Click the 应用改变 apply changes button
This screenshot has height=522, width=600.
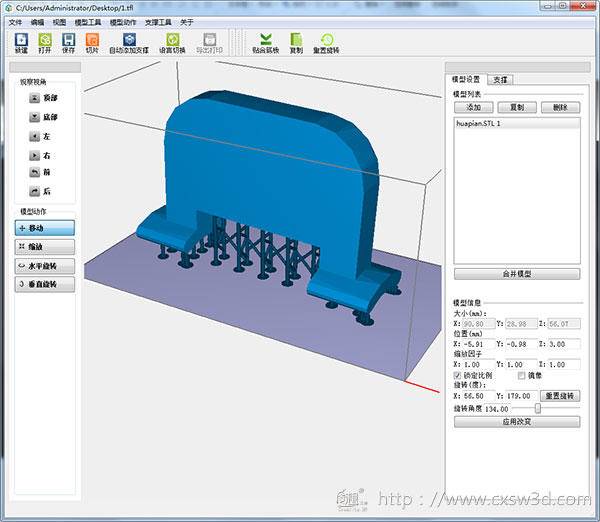[x=516, y=421]
